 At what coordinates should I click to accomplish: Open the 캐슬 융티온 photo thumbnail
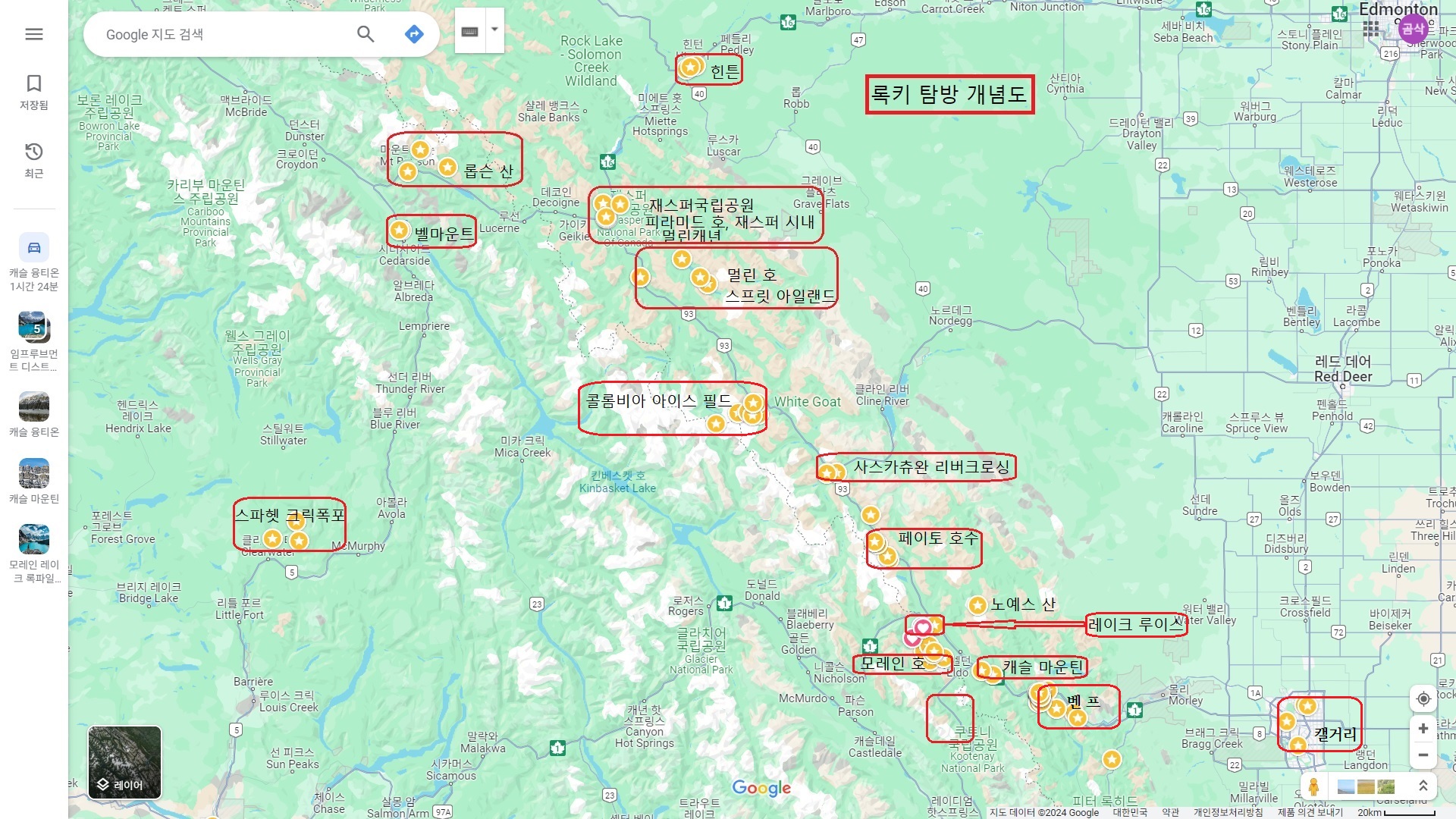click(x=34, y=415)
